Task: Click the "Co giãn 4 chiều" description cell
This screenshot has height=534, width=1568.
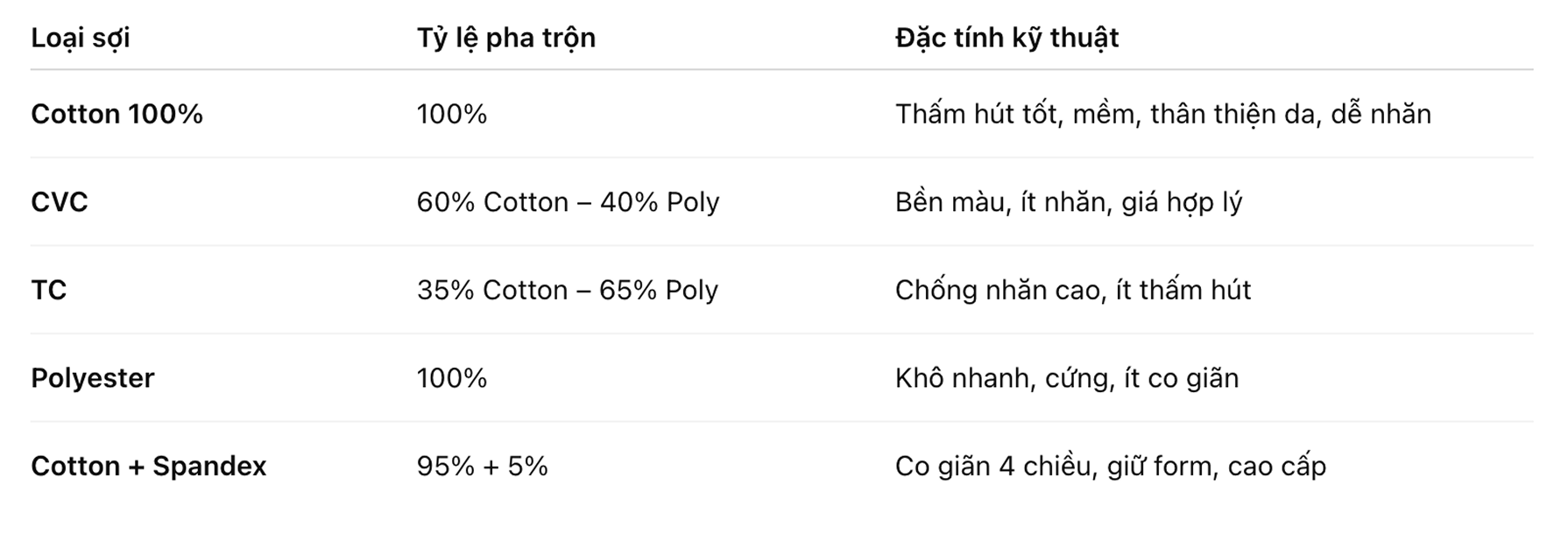Action: 1110,466
